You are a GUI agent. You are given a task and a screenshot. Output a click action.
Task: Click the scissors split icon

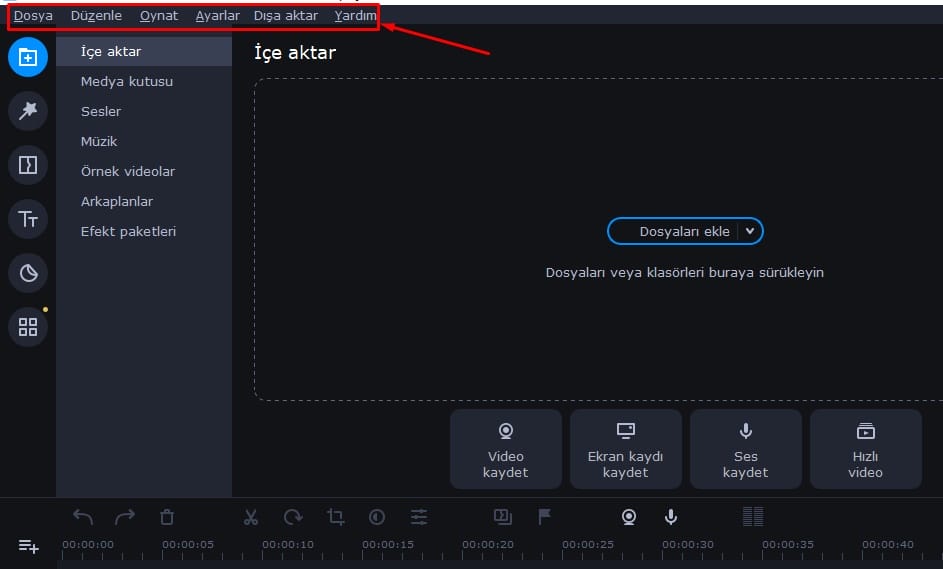coord(251,517)
